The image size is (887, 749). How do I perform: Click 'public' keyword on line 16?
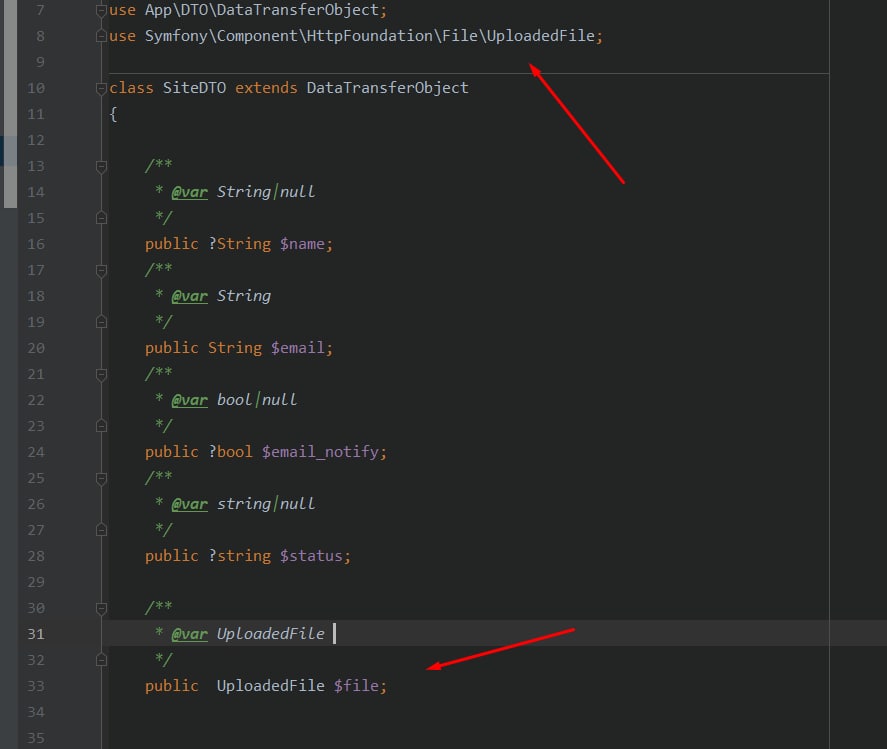171,244
